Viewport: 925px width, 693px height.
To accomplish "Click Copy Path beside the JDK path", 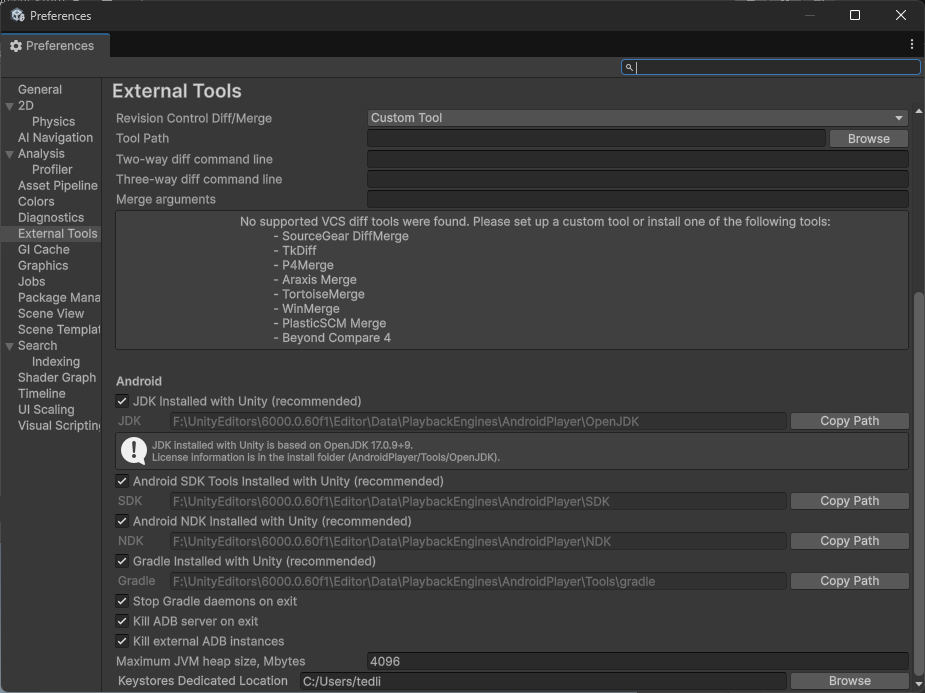I will [x=849, y=420].
